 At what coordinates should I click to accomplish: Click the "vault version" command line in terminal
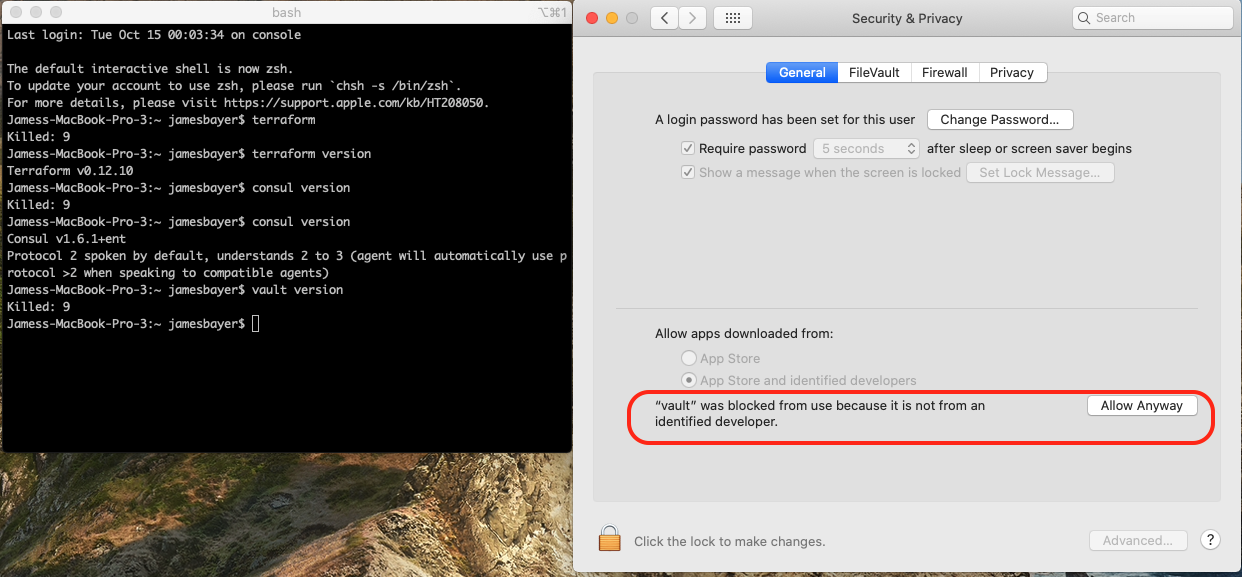[175, 290]
